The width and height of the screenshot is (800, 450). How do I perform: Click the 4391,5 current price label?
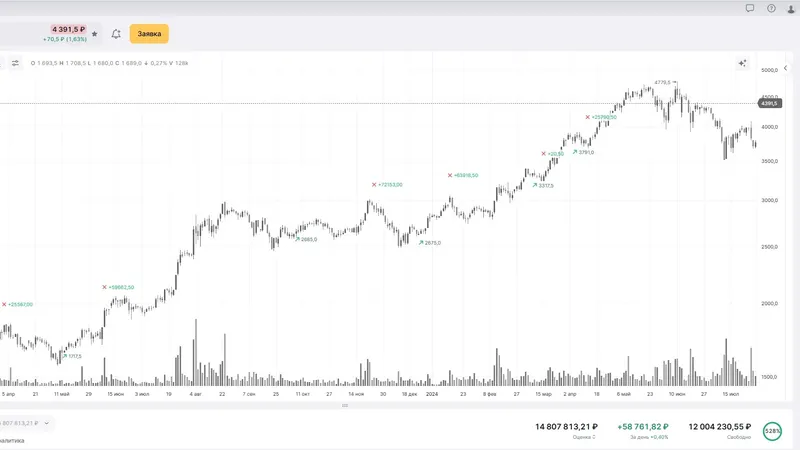pos(769,103)
